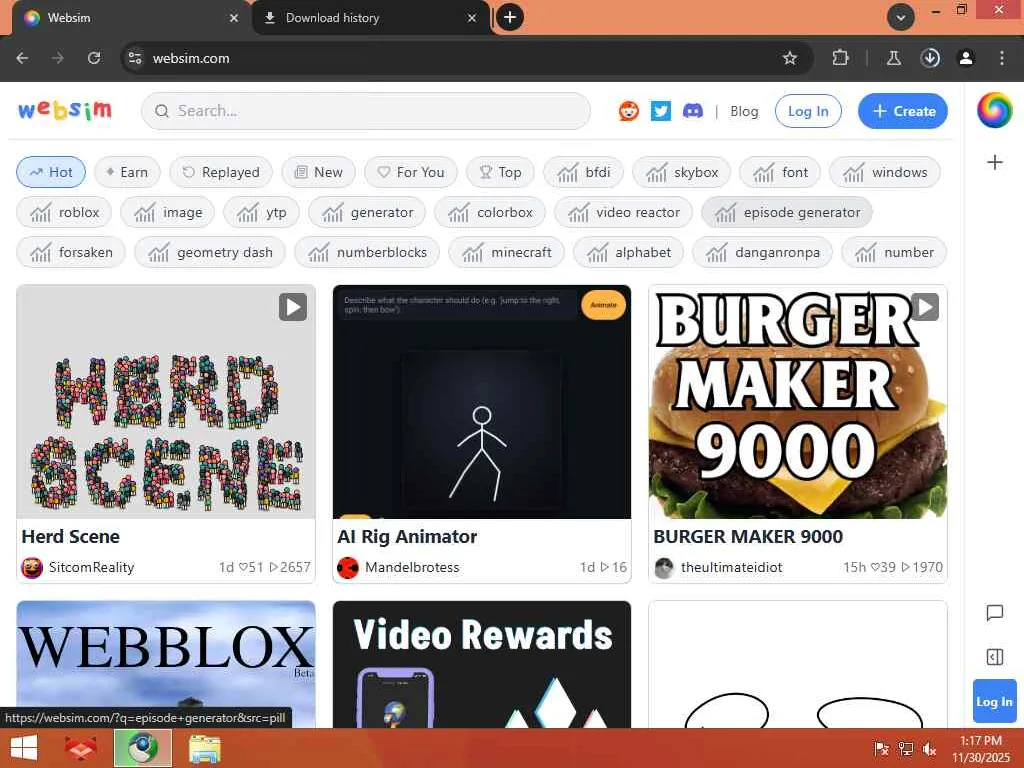Click the roblox trending tag
The height and width of the screenshot is (768, 1024).
[x=64, y=212]
